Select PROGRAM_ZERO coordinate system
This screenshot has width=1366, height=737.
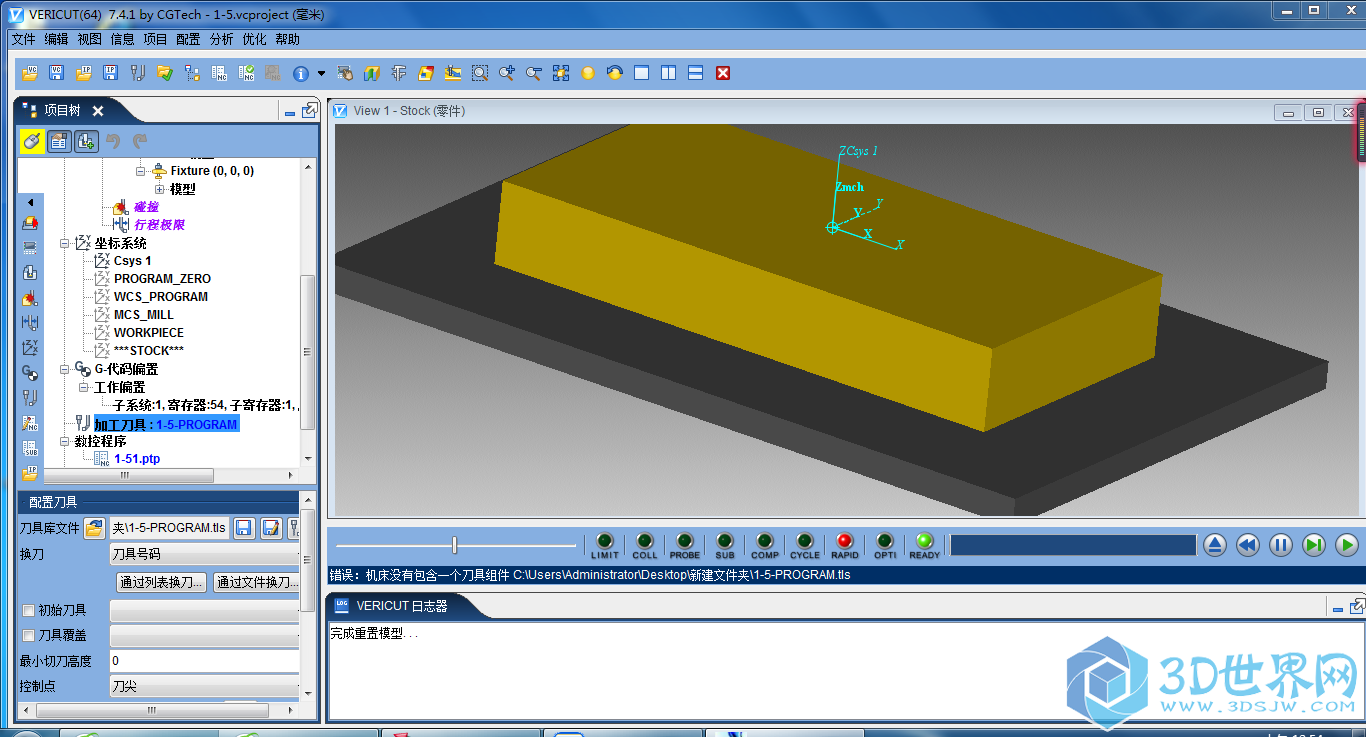click(x=162, y=279)
